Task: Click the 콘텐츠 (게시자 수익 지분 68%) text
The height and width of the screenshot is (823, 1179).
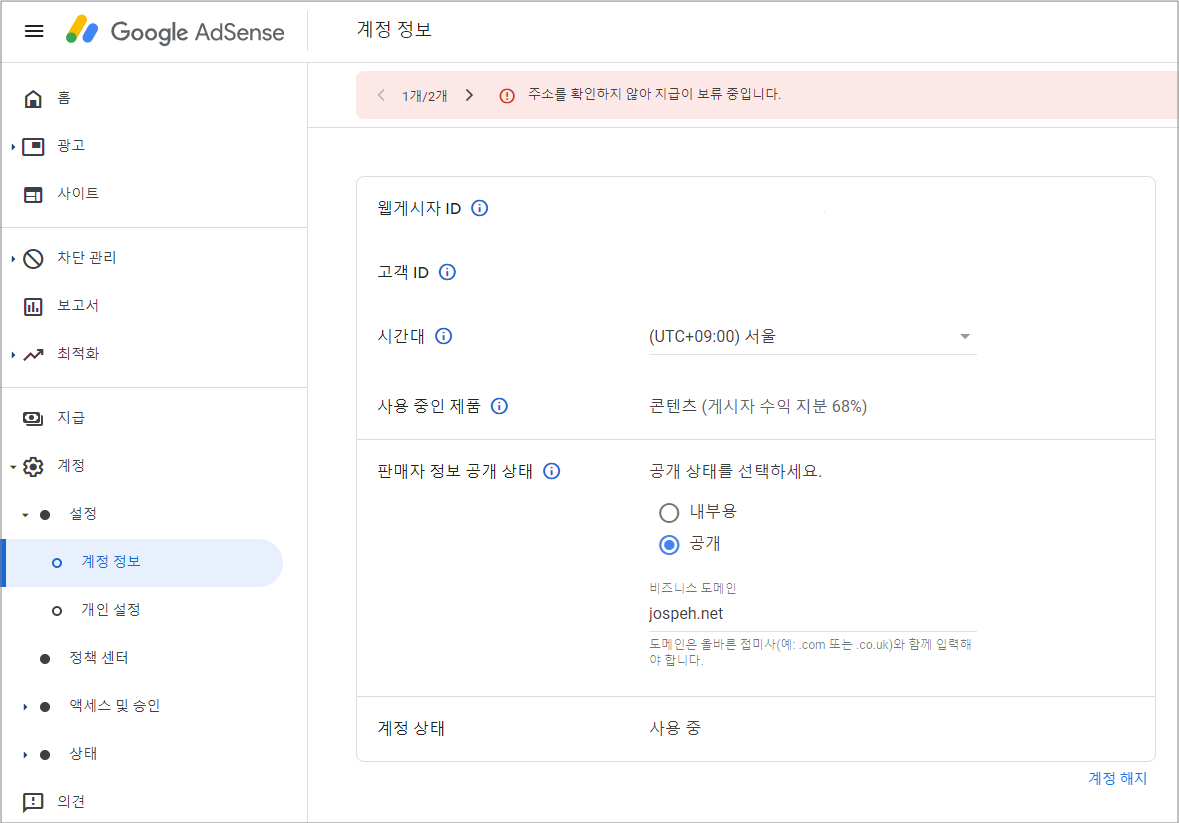Action: click(758, 407)
